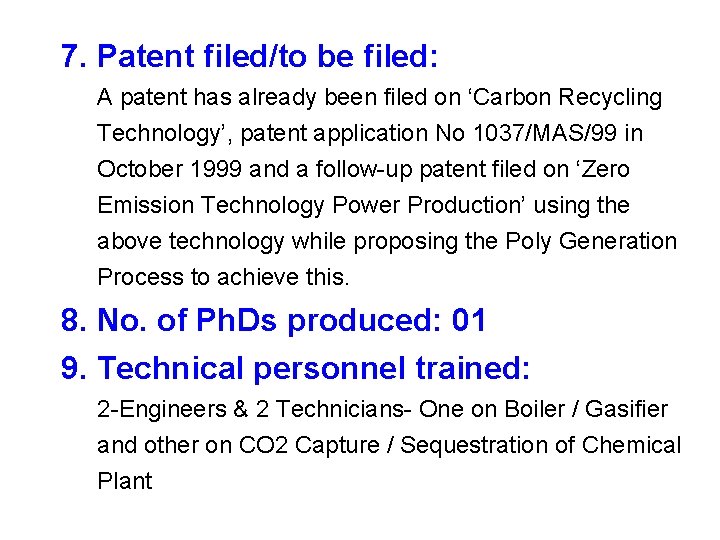The width and height of the screenshot is (720, 540).
Task: Click the value '01' after Ph.Ds produced
Action: pos(469,321)
